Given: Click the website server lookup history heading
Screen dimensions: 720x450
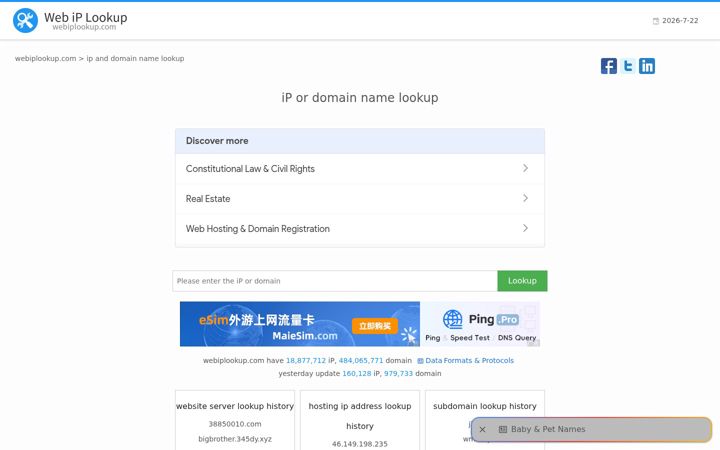Looking at the screenshot, I should (x=235, y=406).
